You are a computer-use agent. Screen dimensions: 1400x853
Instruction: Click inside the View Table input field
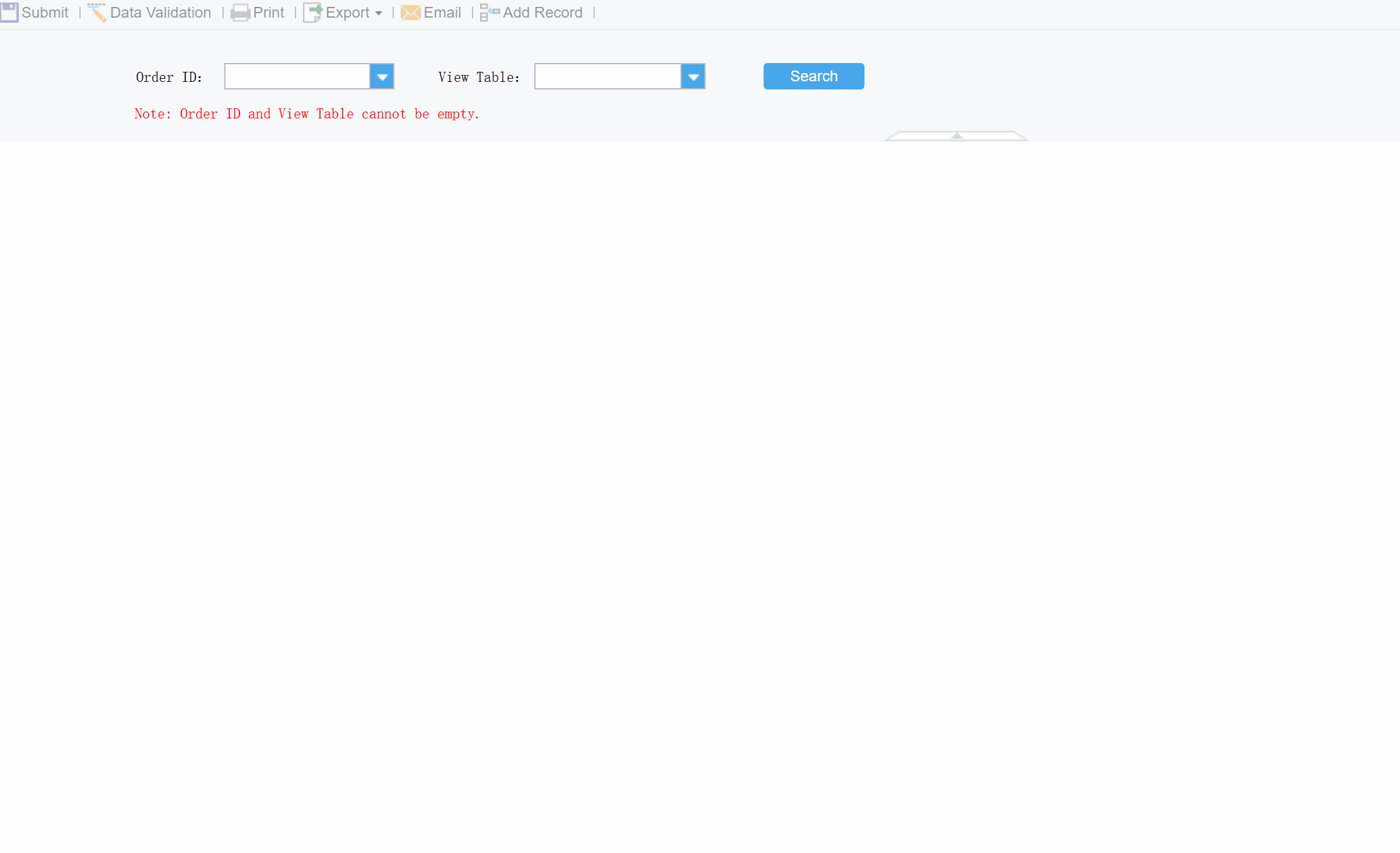607,76
